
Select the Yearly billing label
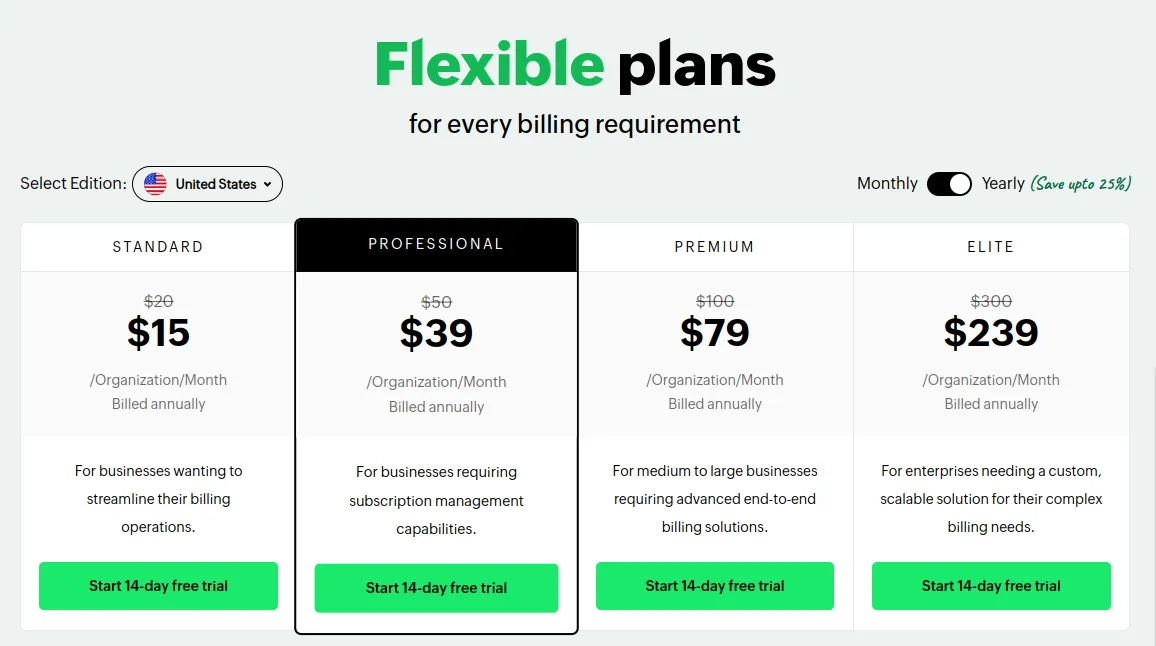click(1003, 184)
